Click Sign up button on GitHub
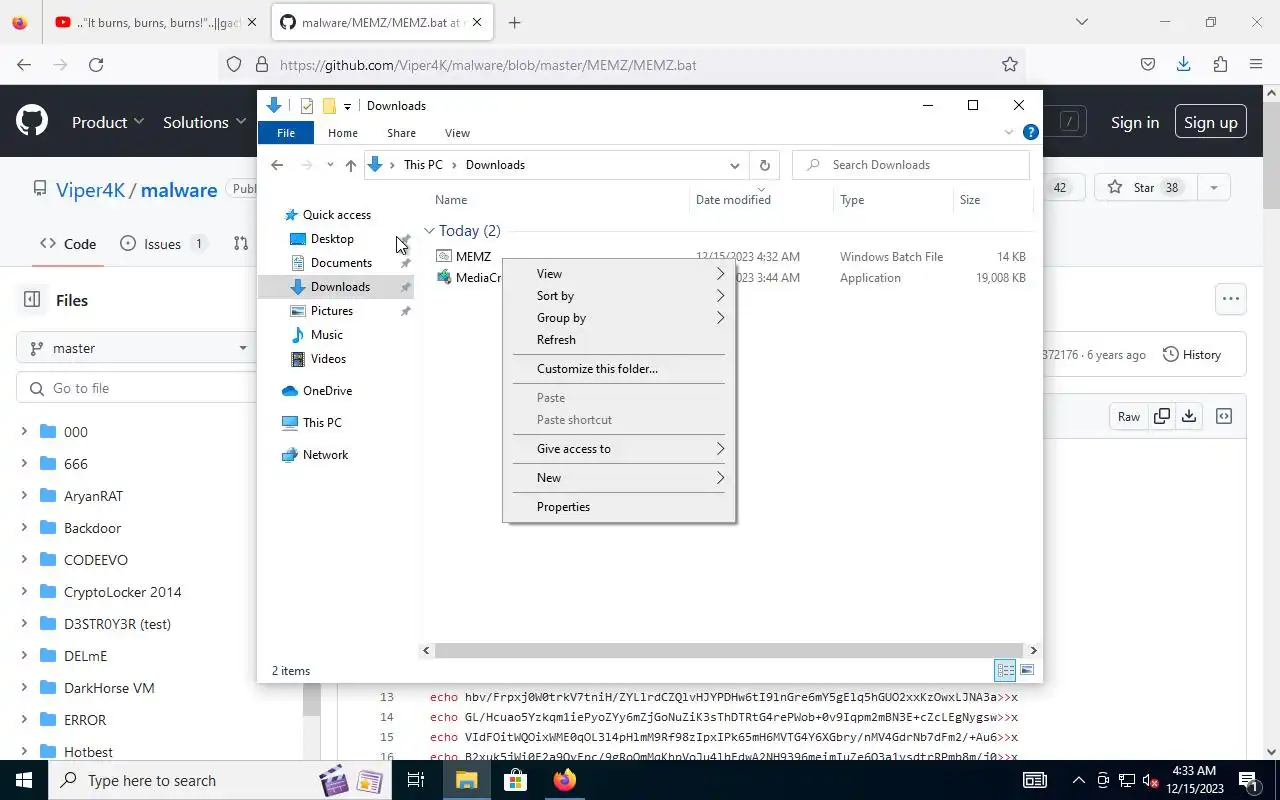Image resolution: width=1280 pixels, height=800 pixels. pyautogui.click(x=1211, y=122)
